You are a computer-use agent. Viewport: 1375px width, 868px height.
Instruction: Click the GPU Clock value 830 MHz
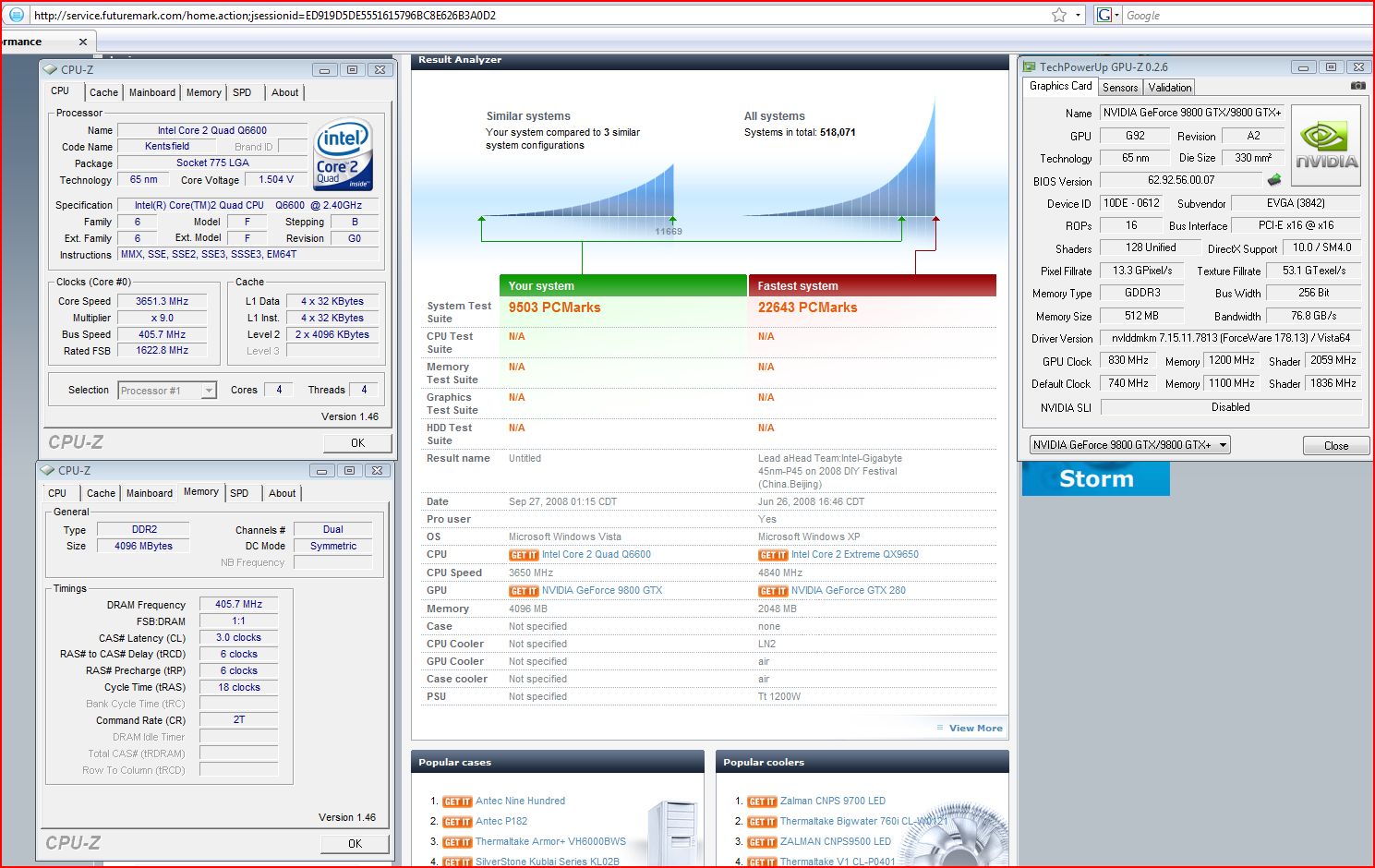click(x=1128, y=361)
